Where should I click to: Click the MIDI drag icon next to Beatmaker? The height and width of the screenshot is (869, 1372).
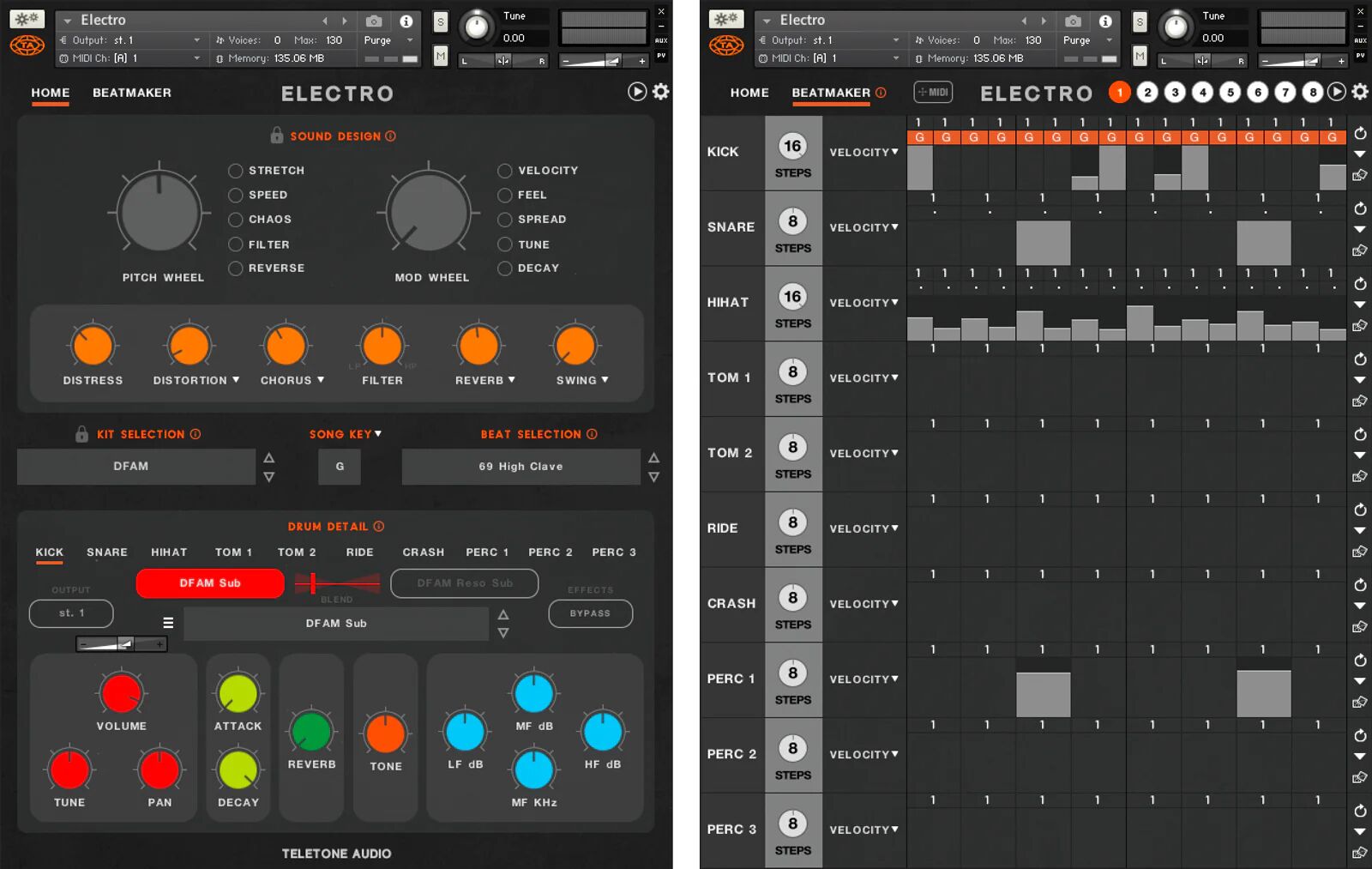(x=933, y=92)
